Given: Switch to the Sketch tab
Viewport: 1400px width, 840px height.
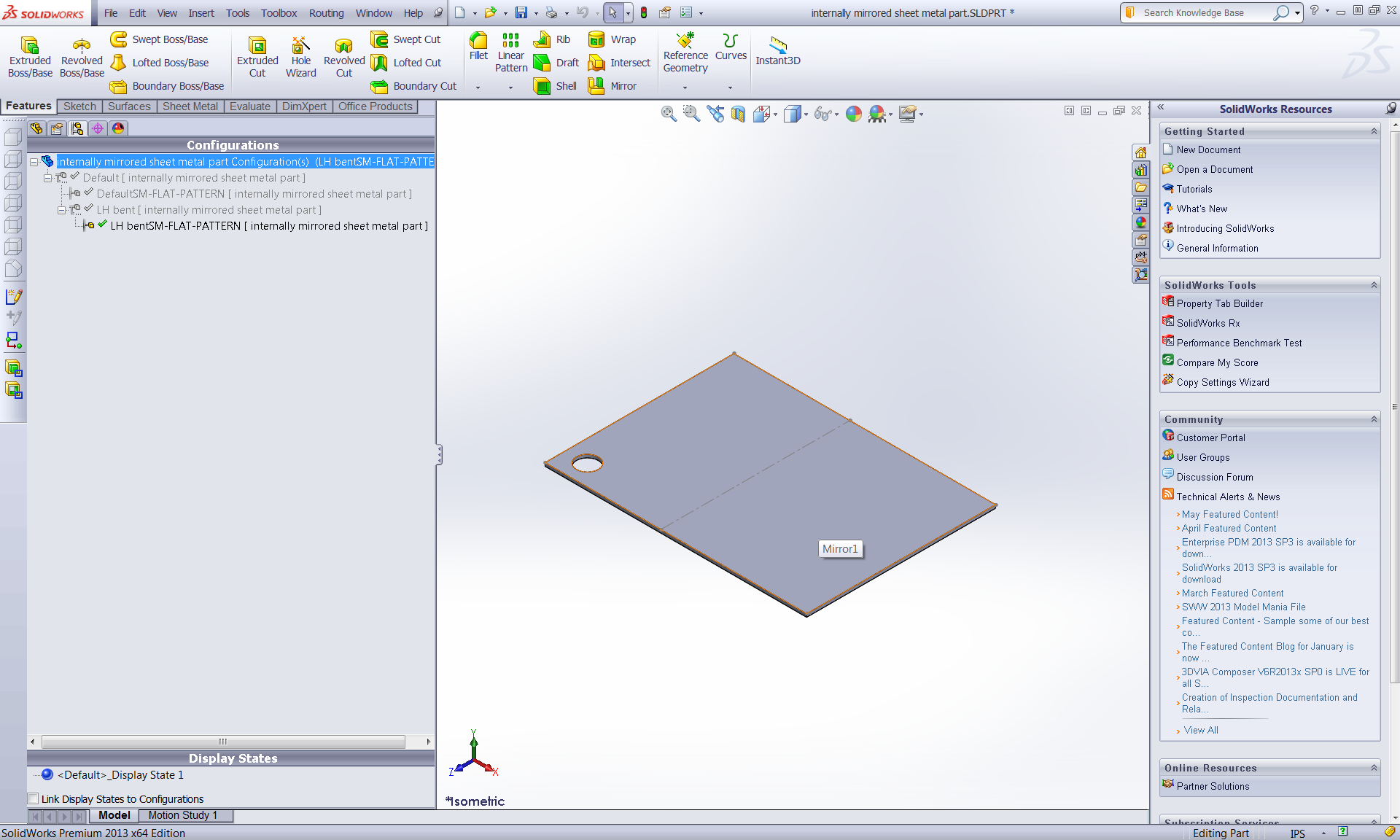Looking at the screenshot, I should tap(79, 106).
